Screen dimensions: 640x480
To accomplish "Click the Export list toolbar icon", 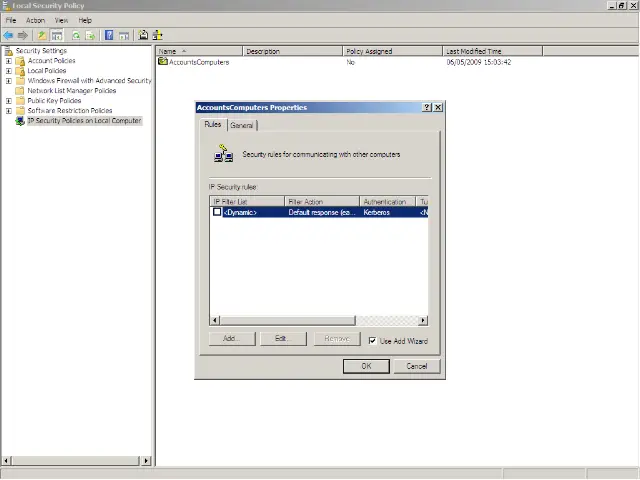I will [x=90, y=35].
